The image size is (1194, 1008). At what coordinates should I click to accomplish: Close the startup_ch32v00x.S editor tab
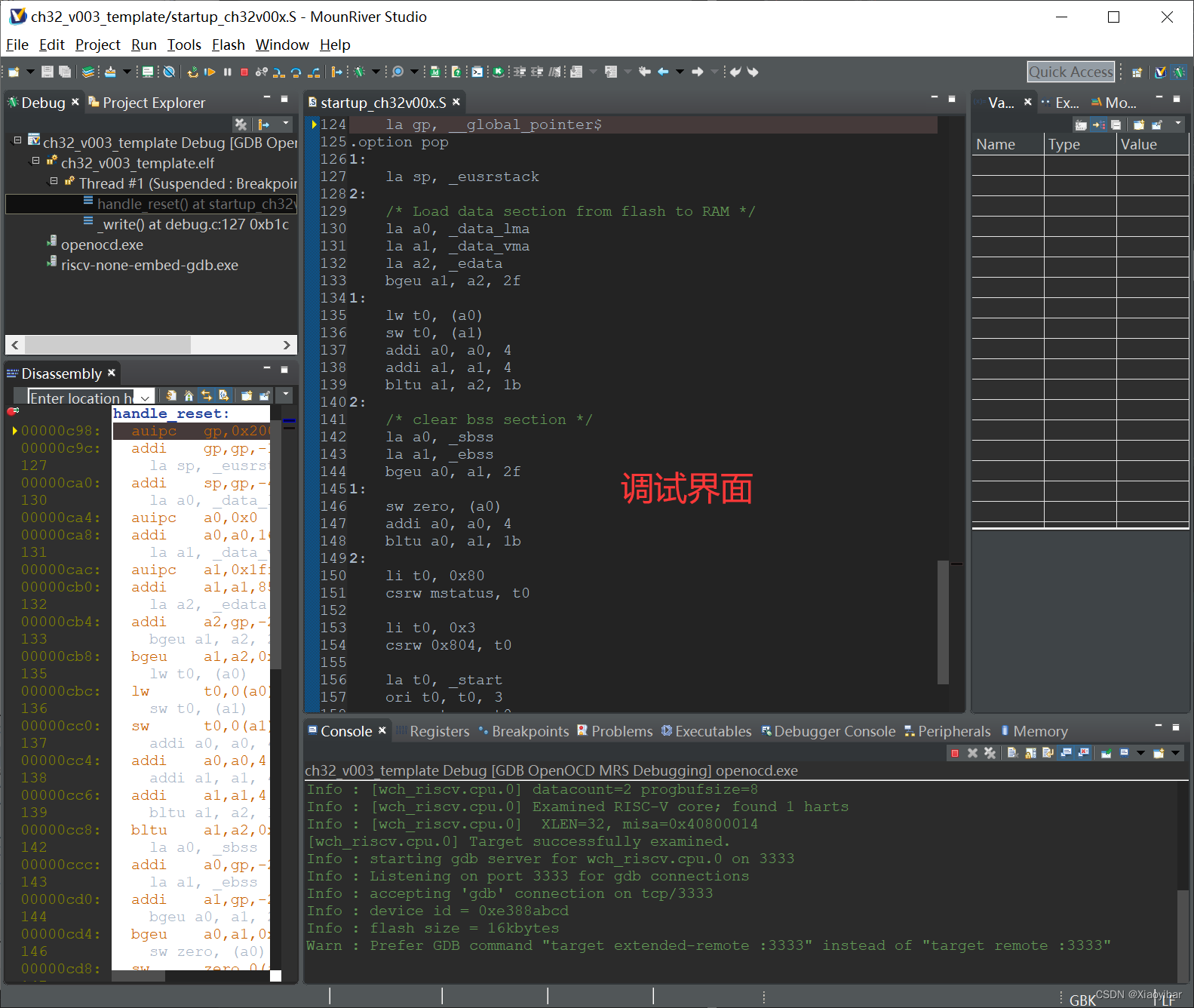[x=456, y=102]
